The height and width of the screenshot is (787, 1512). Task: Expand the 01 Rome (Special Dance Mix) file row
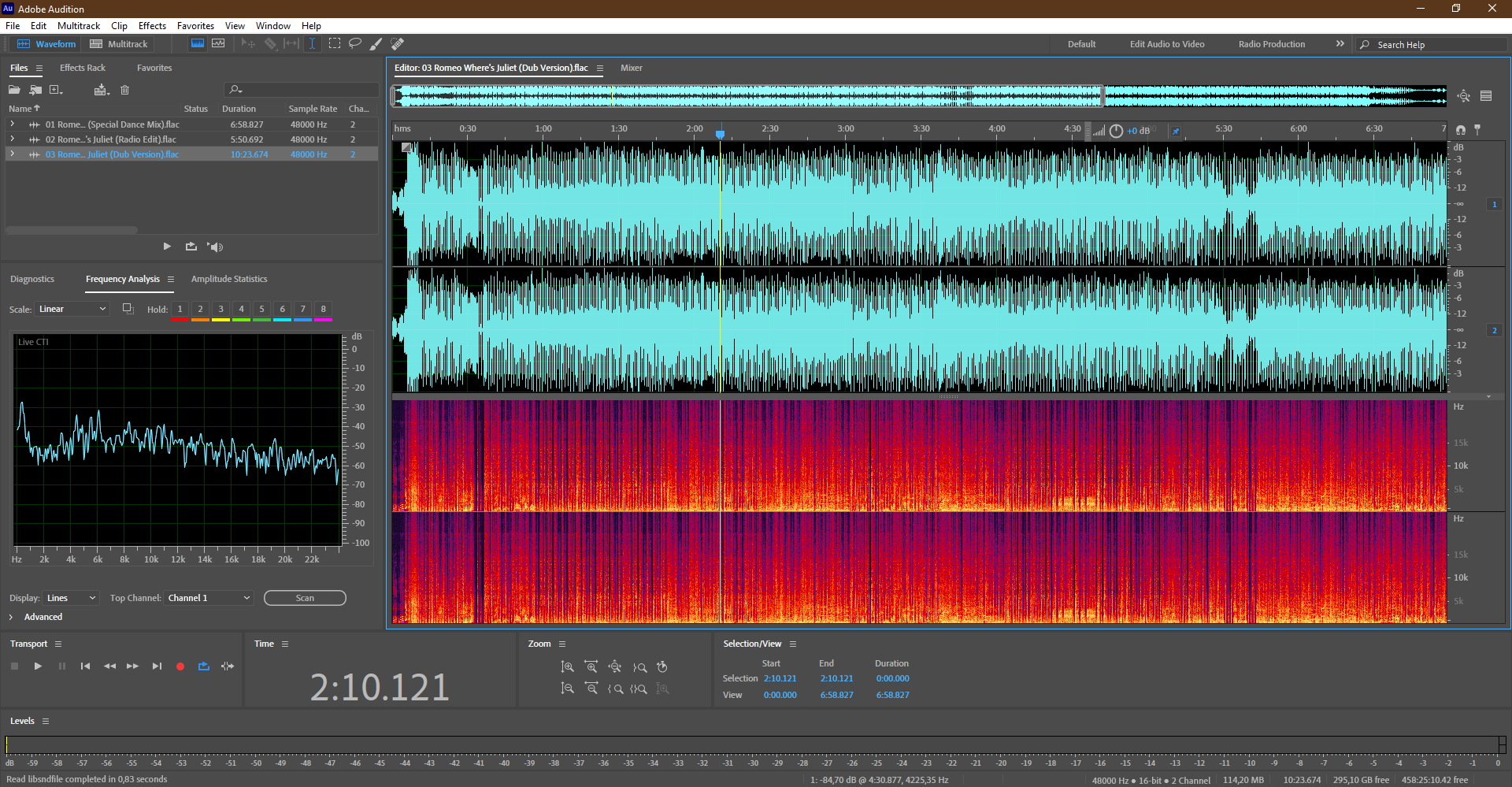[12, 124]
